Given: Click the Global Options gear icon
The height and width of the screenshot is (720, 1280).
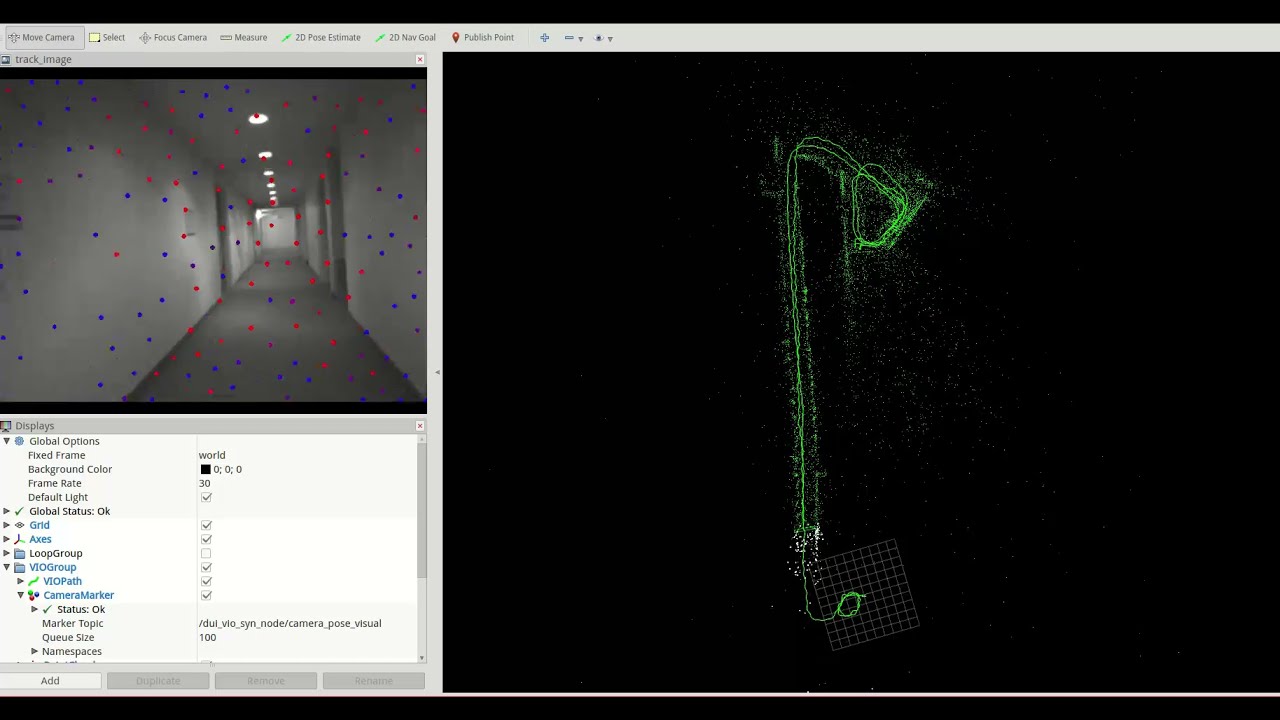Looking at the screenshot, I should coord(19,441).
